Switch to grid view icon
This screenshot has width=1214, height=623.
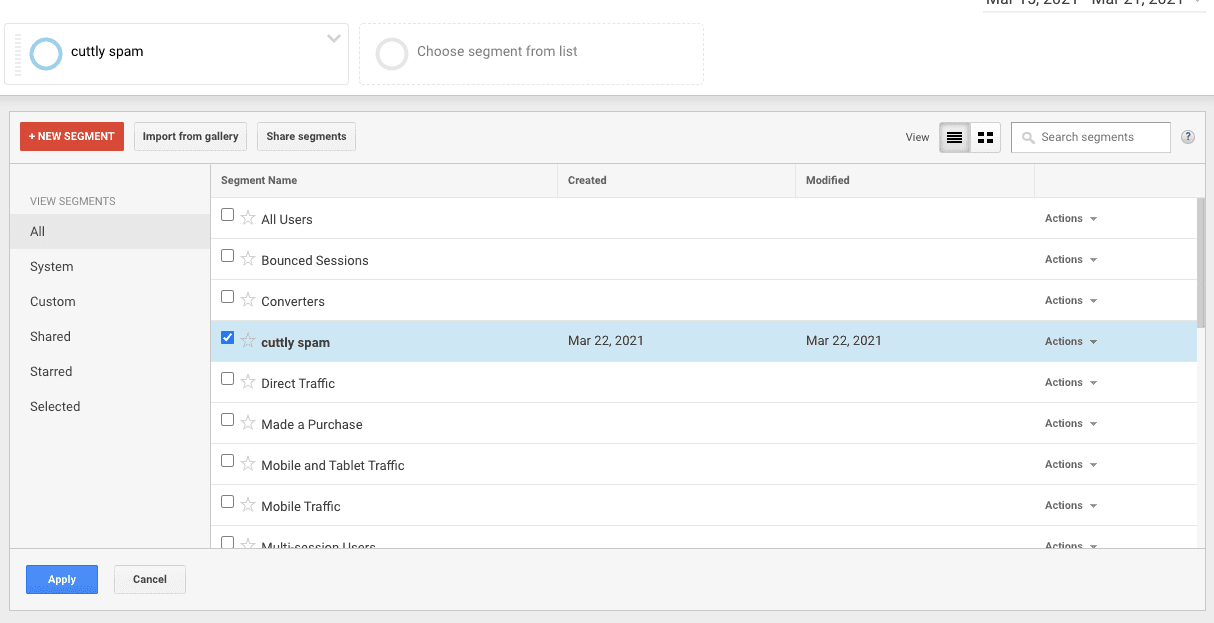(x=985, y=137)
